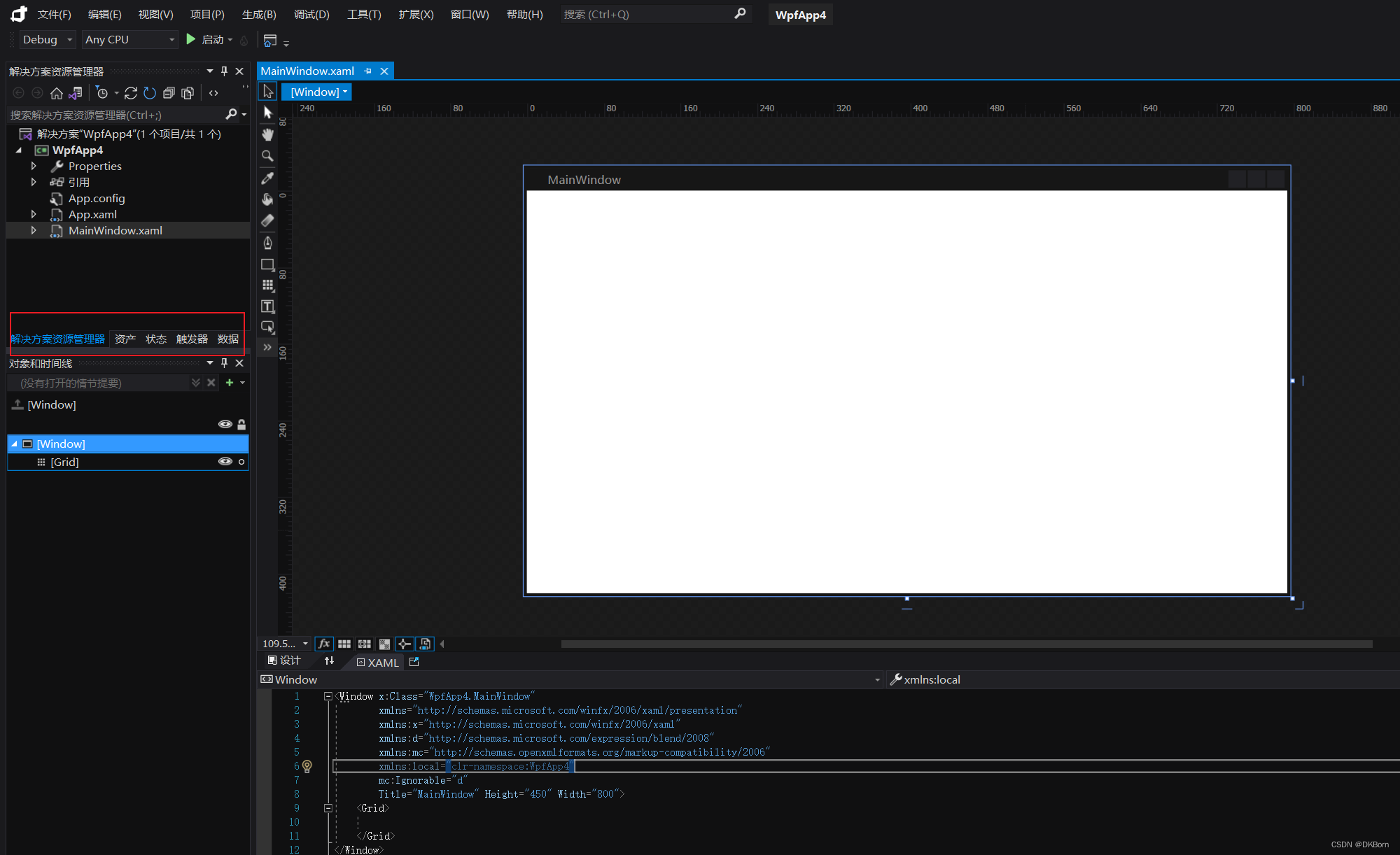
Task: Select the TextBlock text tool
Action: pyautogui.click(x=267, y=306)
